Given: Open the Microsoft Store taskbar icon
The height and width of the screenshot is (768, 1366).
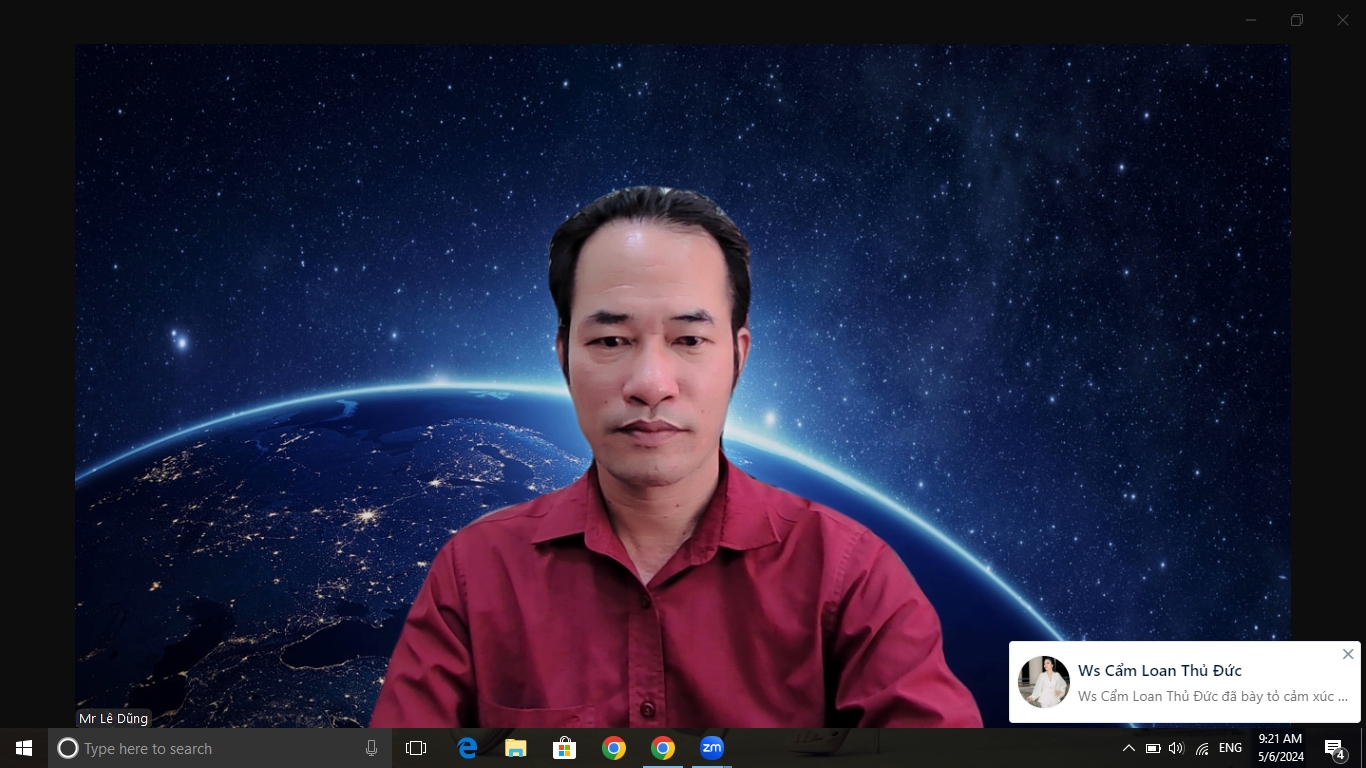Looking at the screenshot, I should pyautogui.click(x=565, y=748).
